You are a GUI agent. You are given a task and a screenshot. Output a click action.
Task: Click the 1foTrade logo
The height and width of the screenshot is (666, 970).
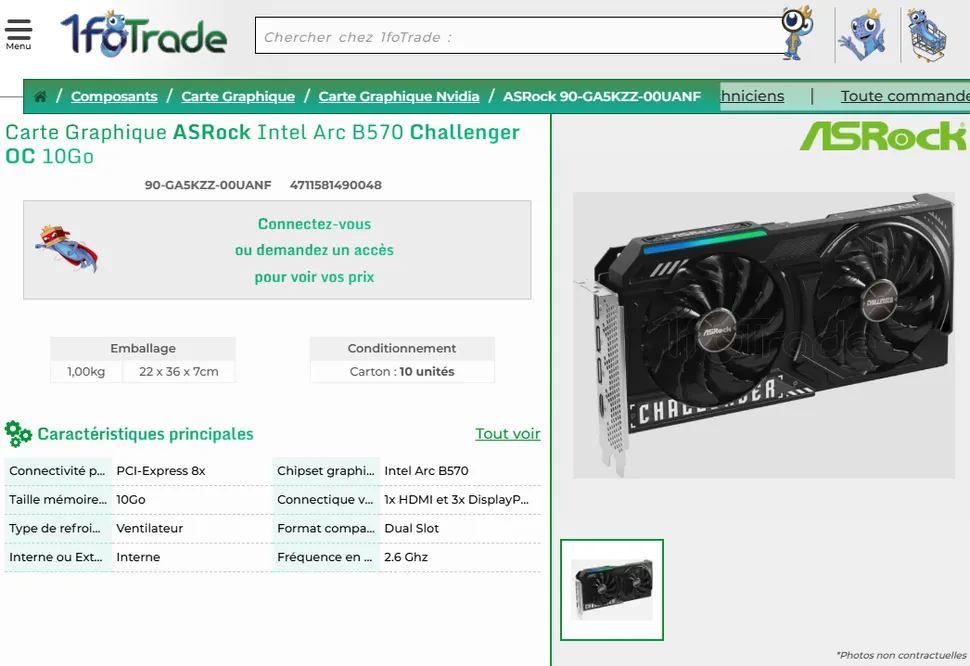point(144,35)
